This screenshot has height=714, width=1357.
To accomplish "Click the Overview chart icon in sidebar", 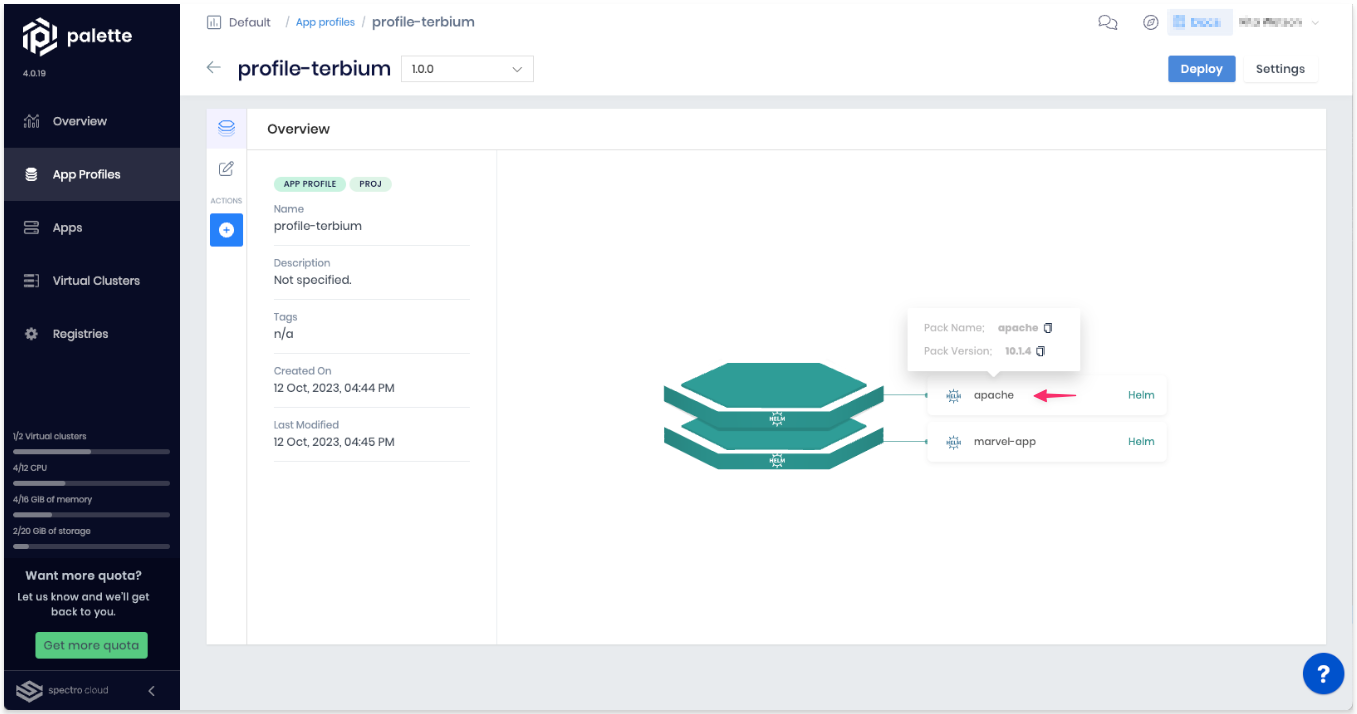I will tap(31, 121).
